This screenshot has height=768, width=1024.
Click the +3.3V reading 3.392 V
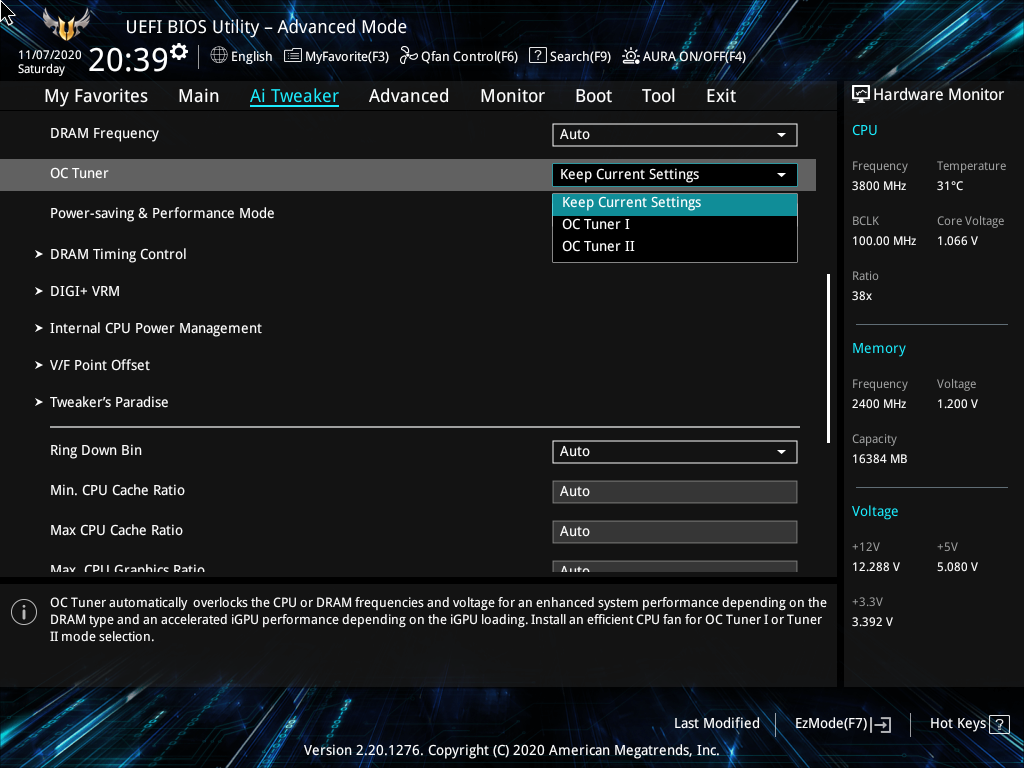tap(872, 622)
